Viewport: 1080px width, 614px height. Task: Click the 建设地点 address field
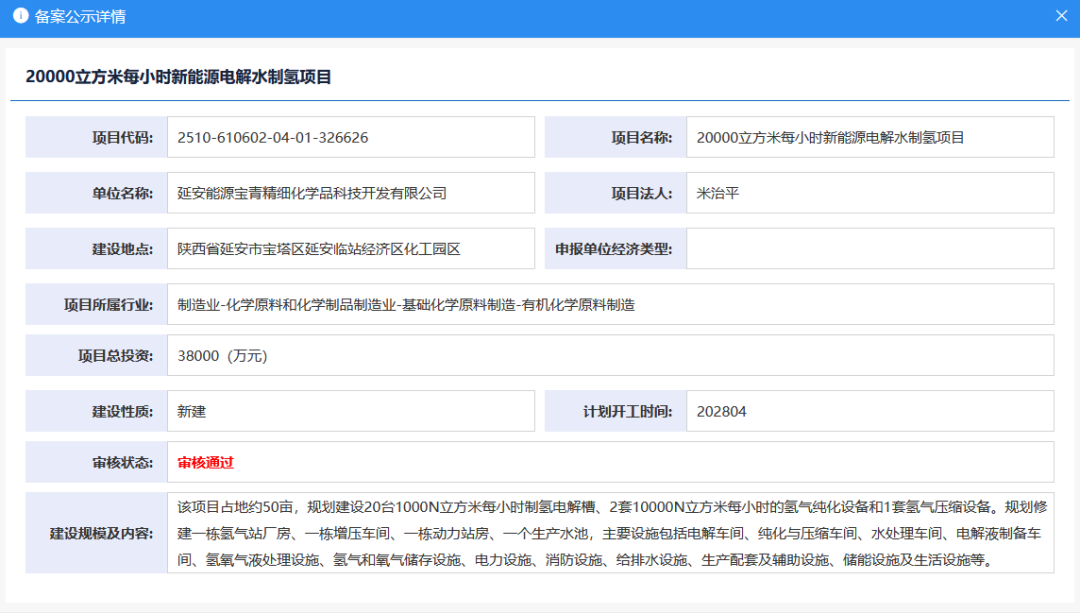point(318,249)
